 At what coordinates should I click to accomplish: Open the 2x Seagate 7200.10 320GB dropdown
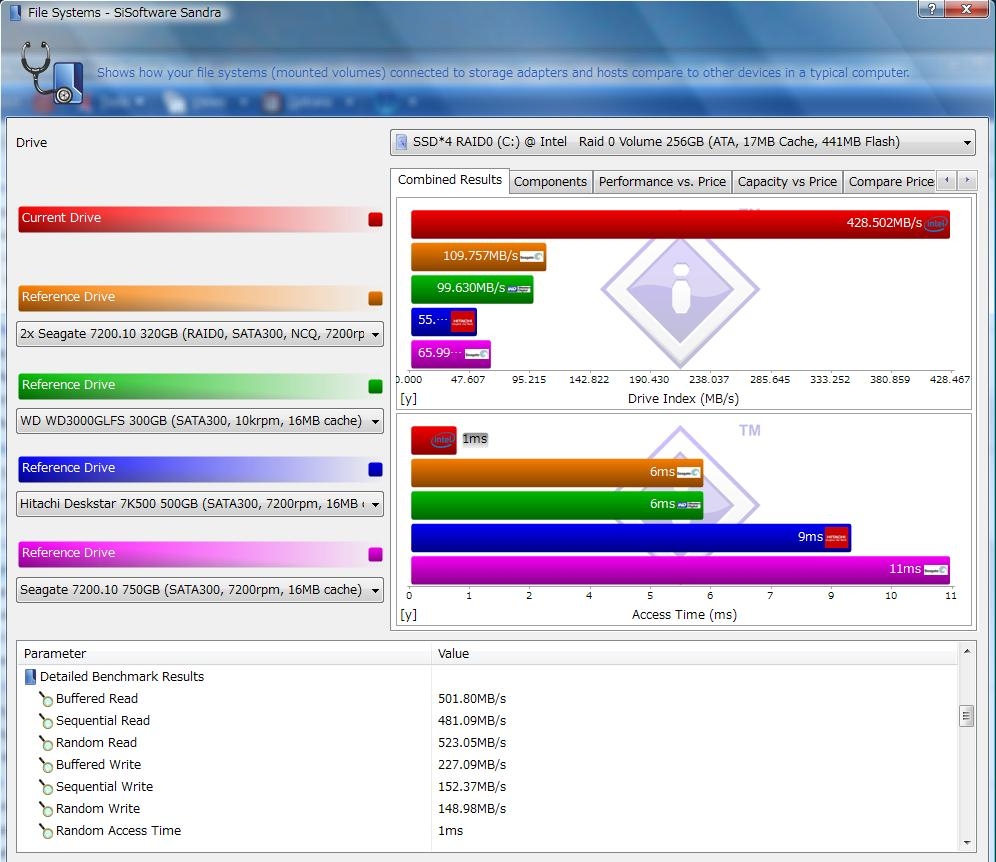pos(200,334)
